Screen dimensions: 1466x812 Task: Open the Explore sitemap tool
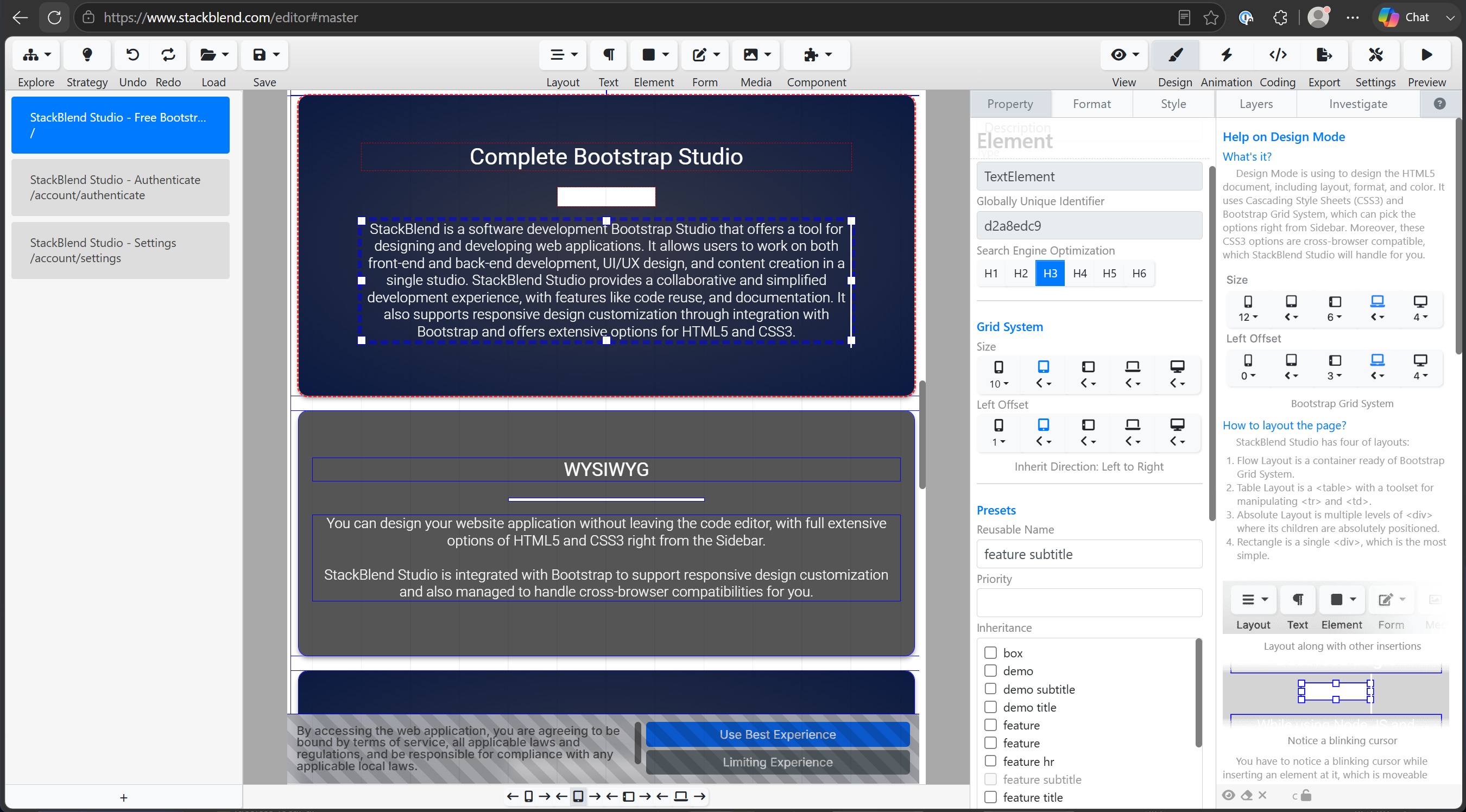click(x=36, y=55)
